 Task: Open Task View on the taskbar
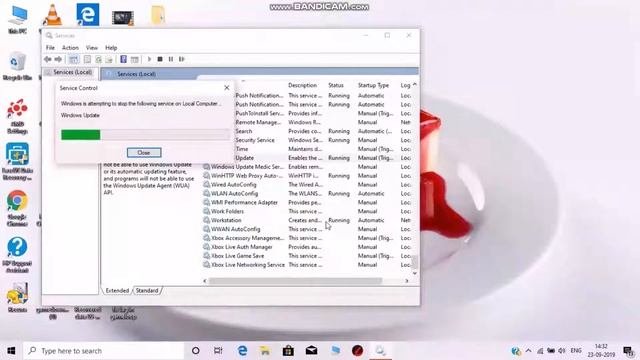pyautogui.click(x=218, y=351)
